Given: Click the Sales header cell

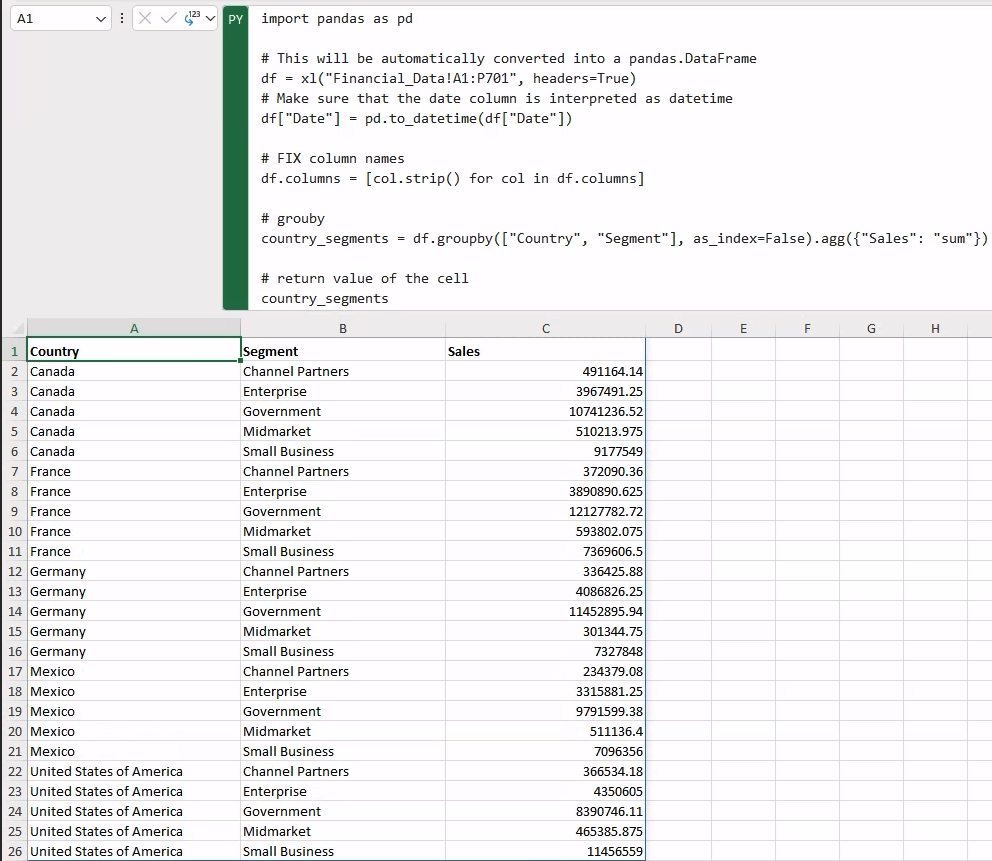Looking at the screenshot, I should coord(545,351).
